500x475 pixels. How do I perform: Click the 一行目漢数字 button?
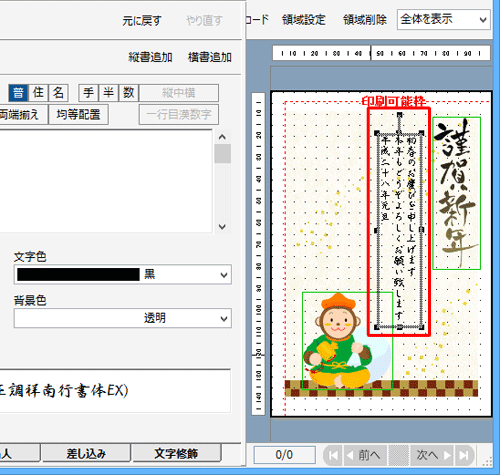[179, 114]
